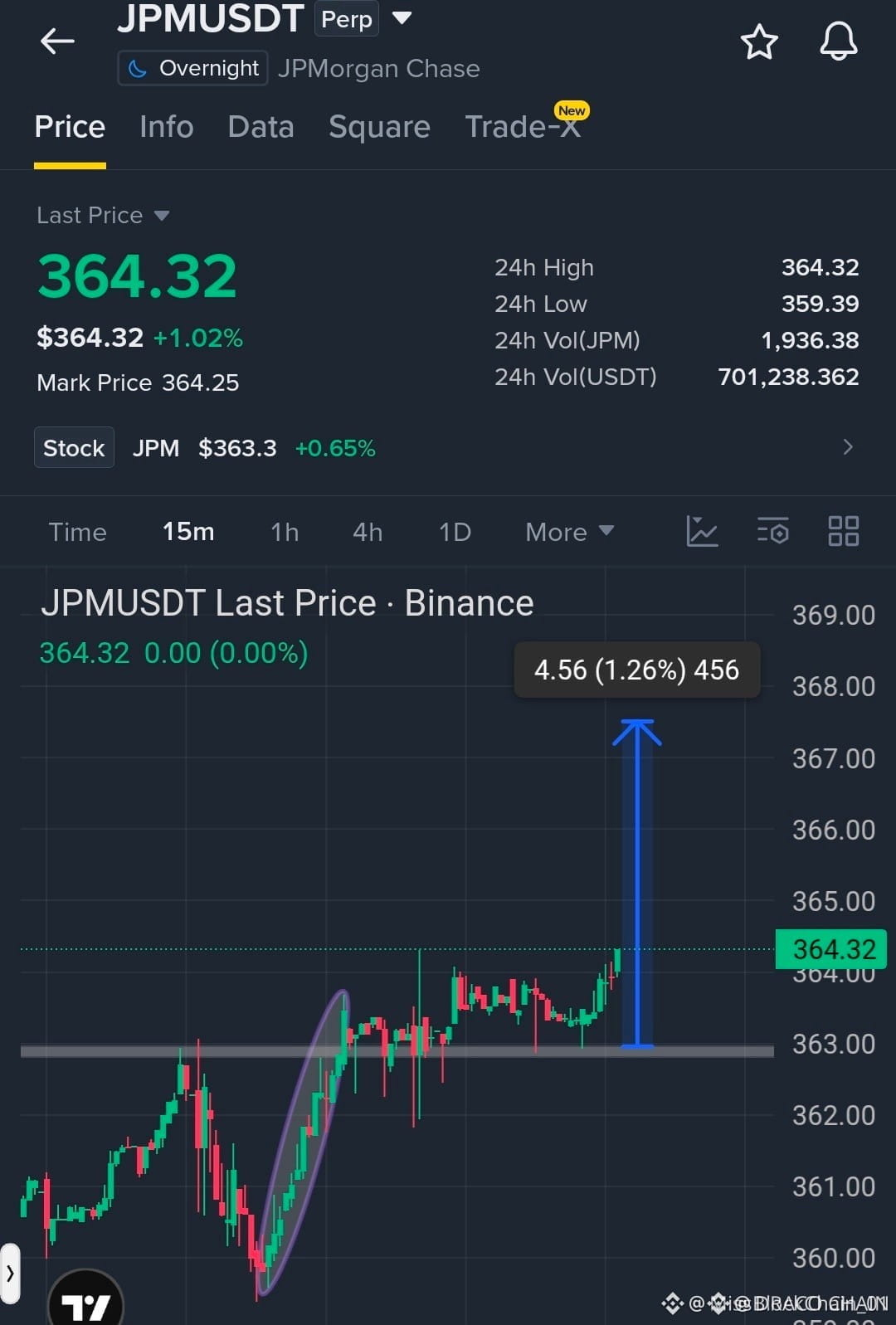896x1325 pixels.
Task: Click the +1.02% change percentage
Action: coord(198,338)
